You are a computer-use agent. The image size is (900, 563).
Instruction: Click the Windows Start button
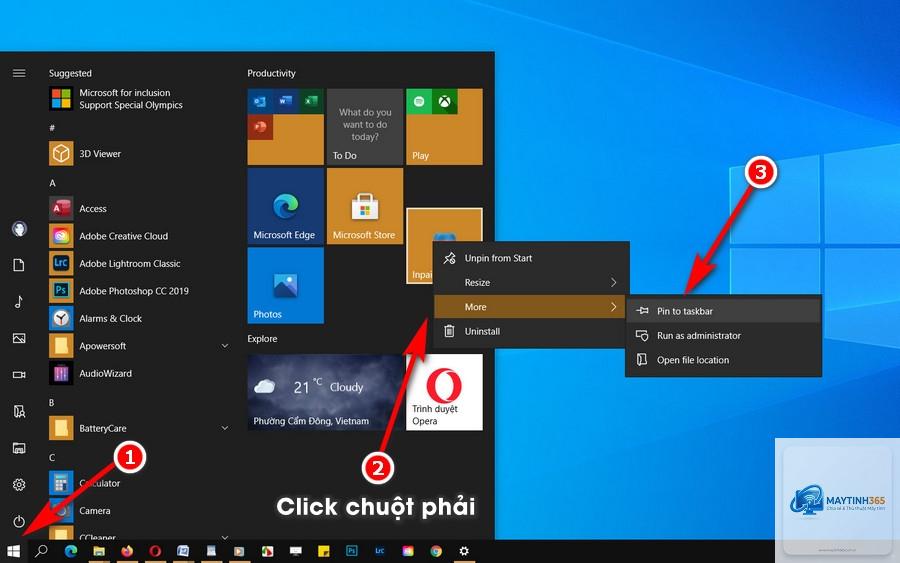point(13,552)
